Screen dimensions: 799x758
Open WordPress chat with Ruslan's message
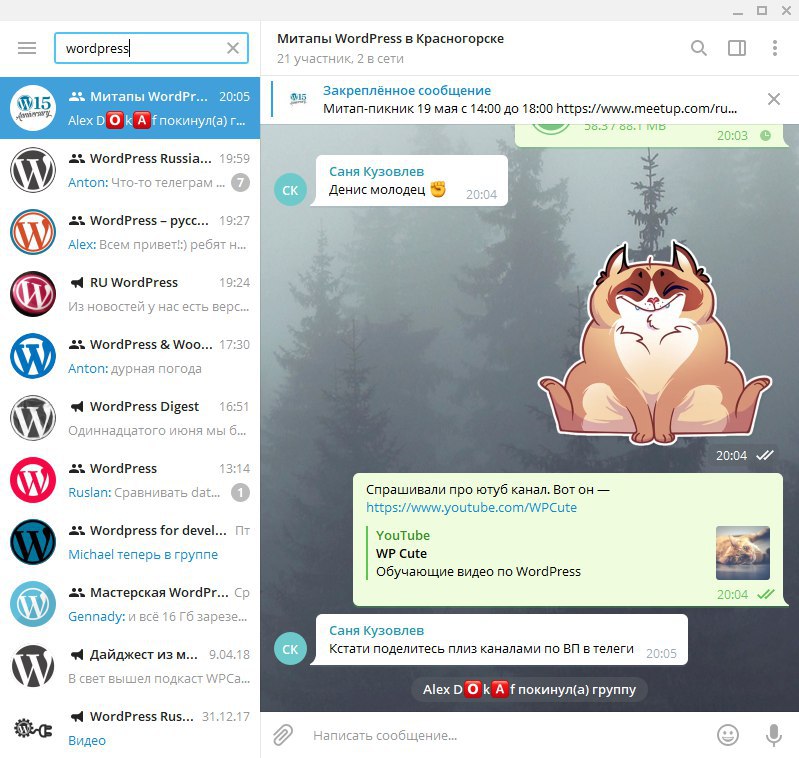pyautogui.click(x=130, y=480)
